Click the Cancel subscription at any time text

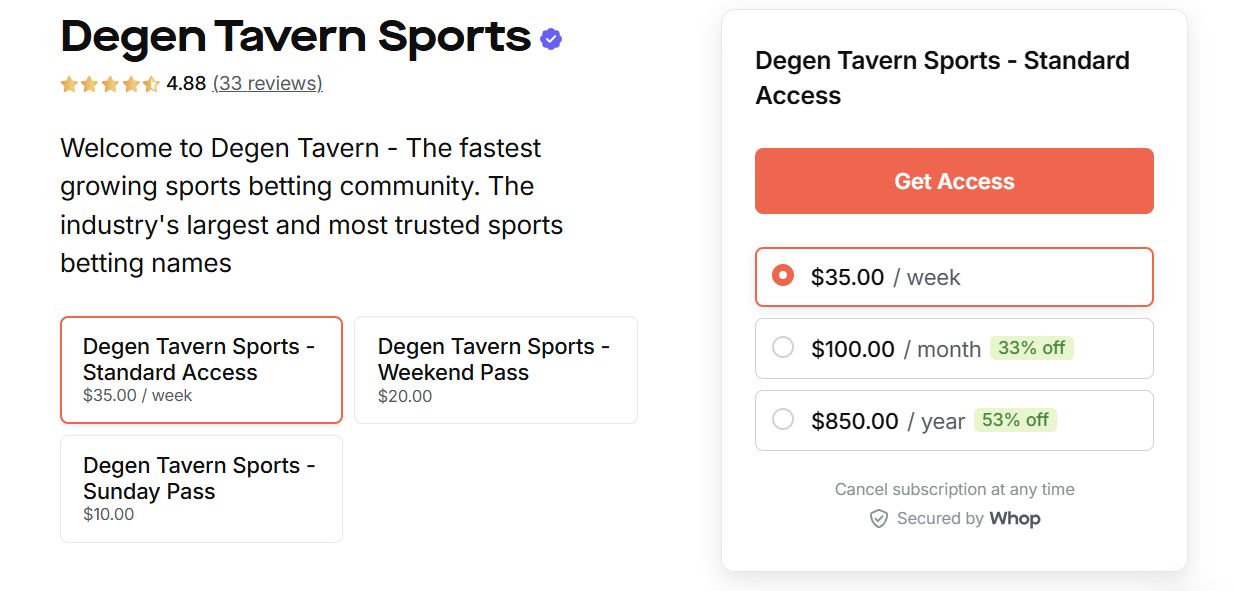pos(954,489)
